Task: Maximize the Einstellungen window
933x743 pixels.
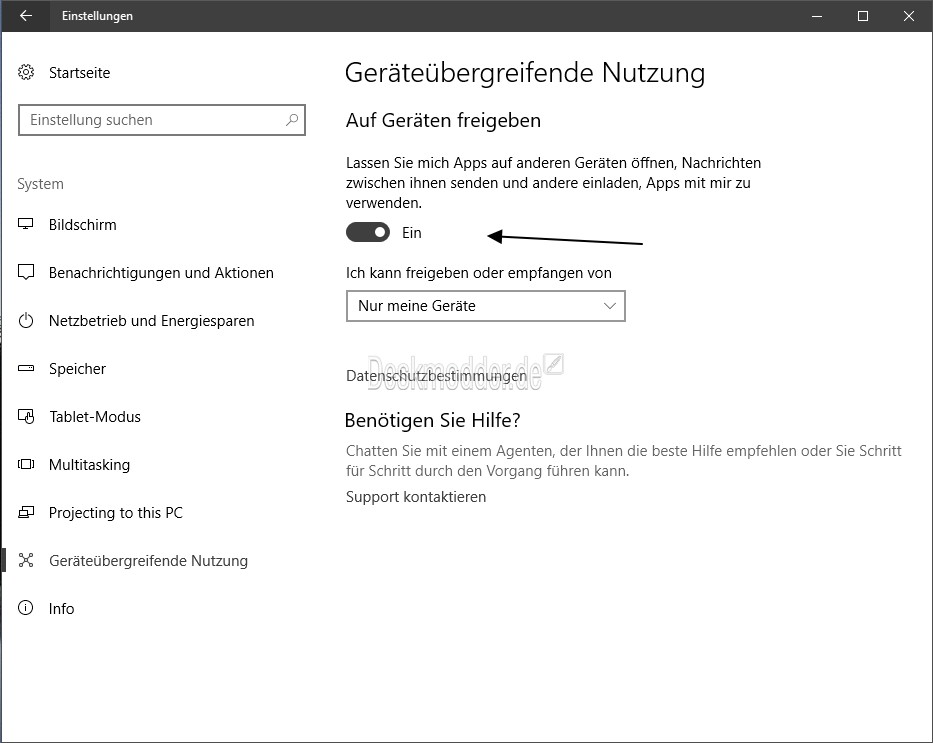Action: pos(863,16)
